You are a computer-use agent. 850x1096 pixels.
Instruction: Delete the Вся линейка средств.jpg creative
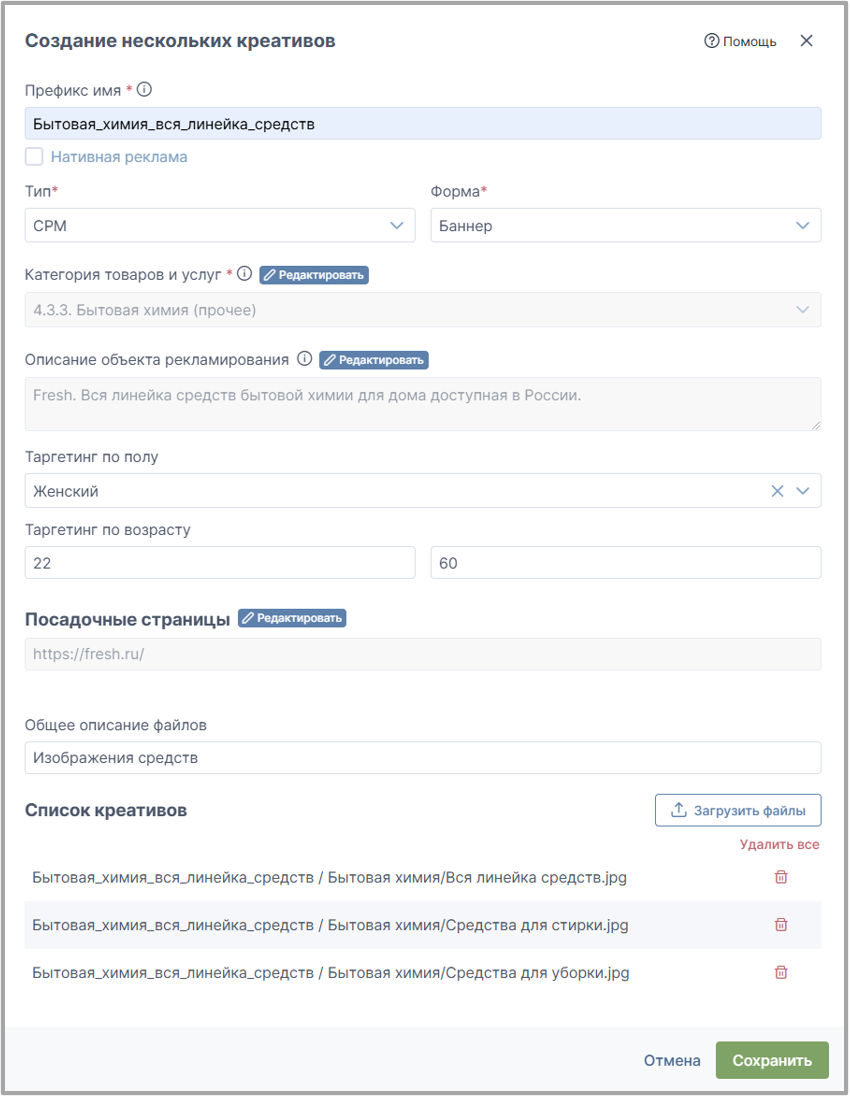pyautogui.click(x=781, y=877)
